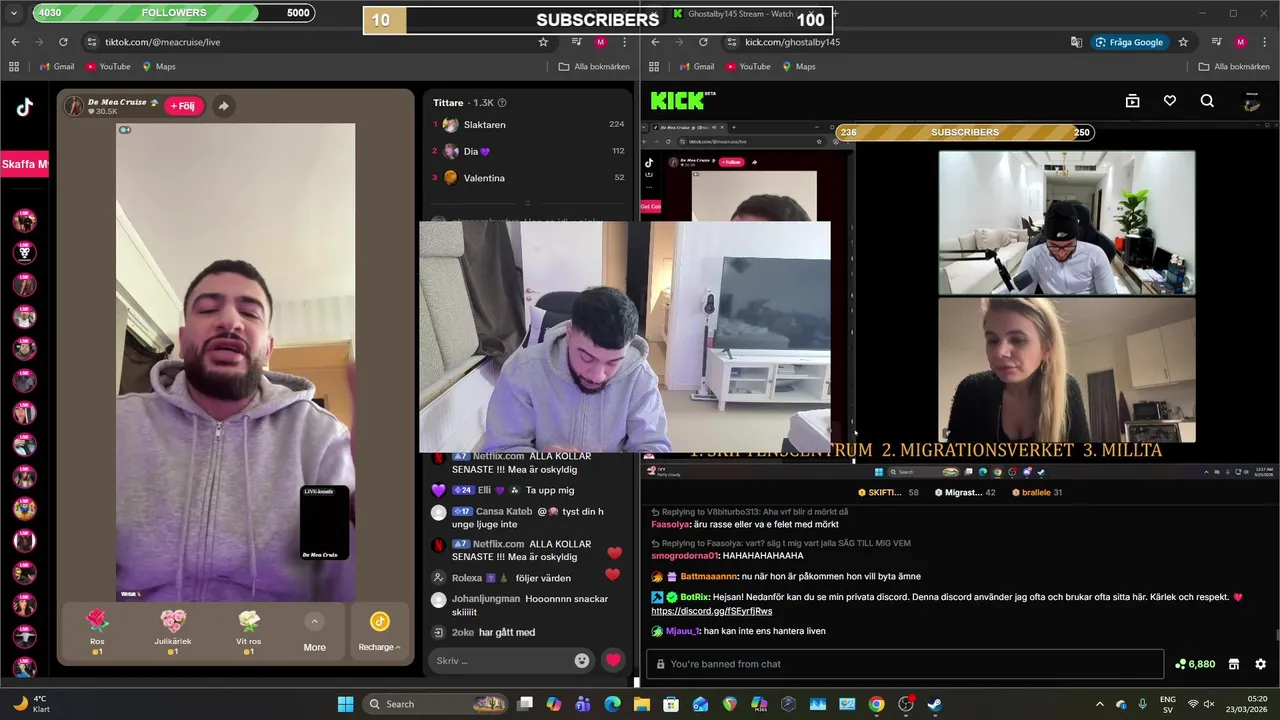The image size is (1280, 720).
Task: Switch to Ghostalby145 Stream tab
Action: (x=742, y=14)
